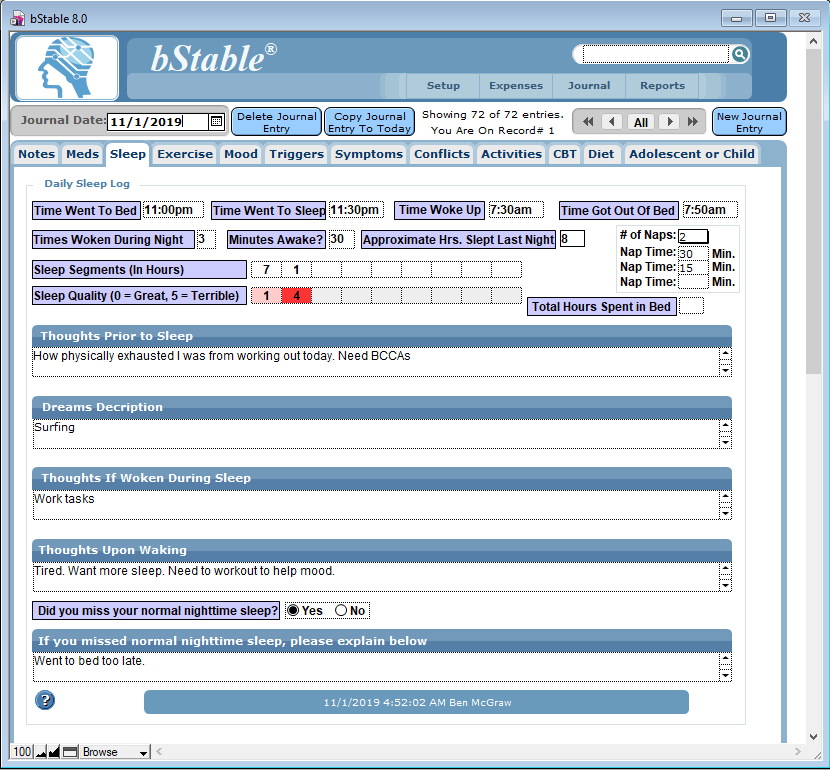830x770 pixels.
Task: Open the Adolescent or Child tab
Action: click(x=692, y=154)
